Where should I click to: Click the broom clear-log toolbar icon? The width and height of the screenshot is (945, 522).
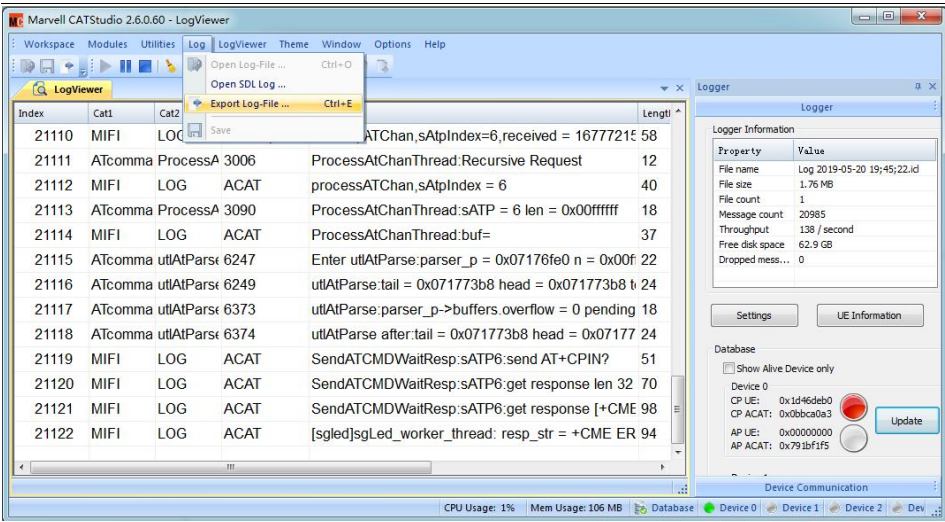pos(170,65)
